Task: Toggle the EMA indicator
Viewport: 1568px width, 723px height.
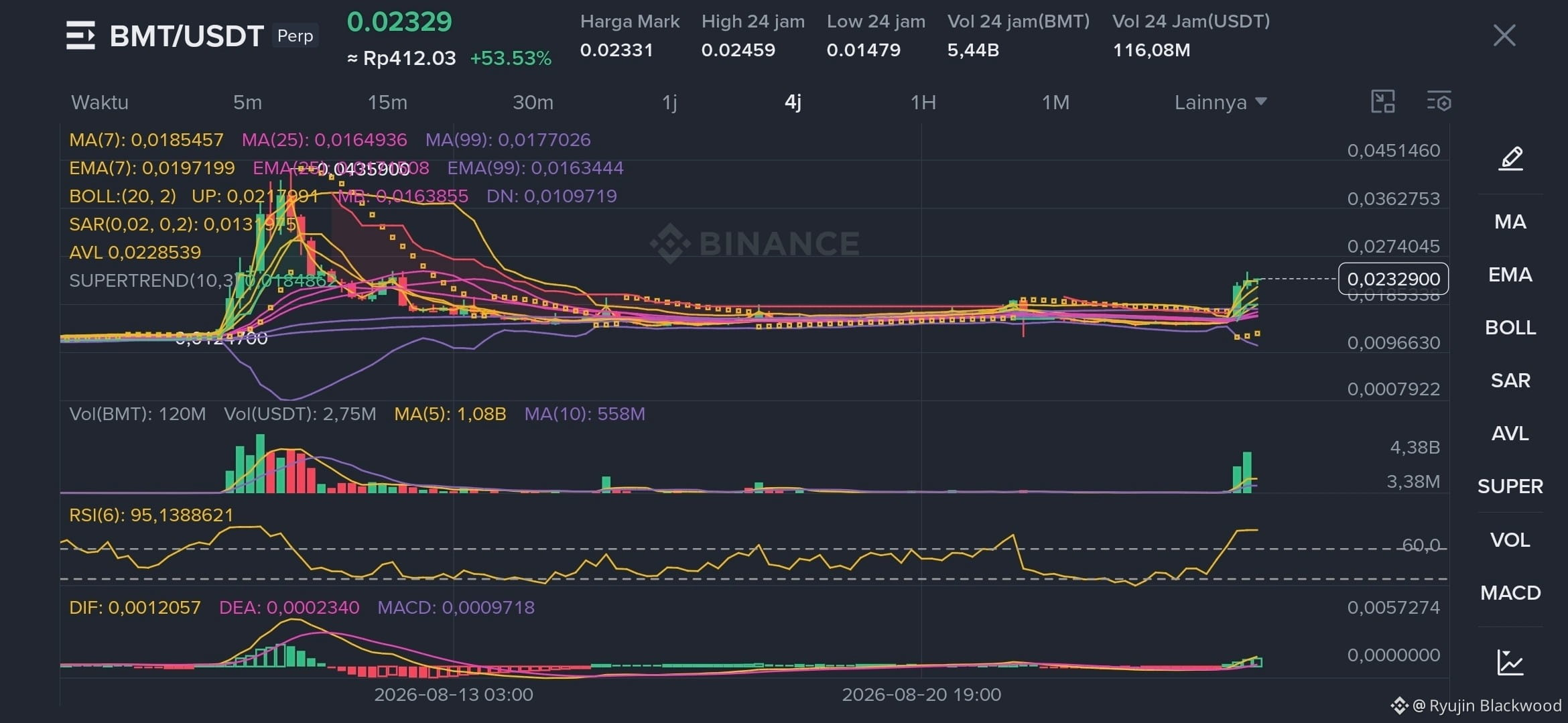Action: click(1510, 275)
